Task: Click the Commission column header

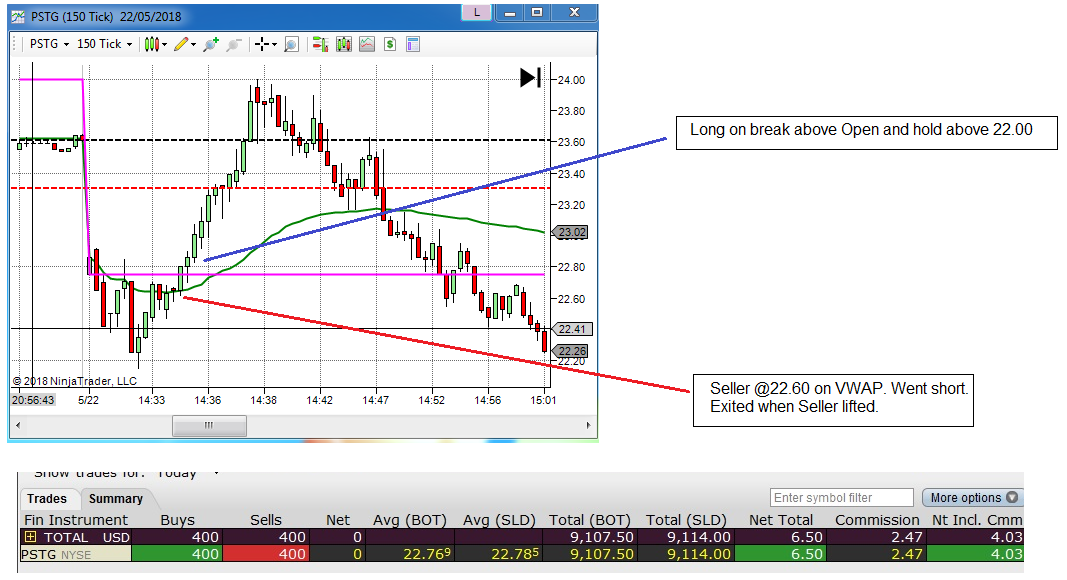Action: (x=877, y=520)
